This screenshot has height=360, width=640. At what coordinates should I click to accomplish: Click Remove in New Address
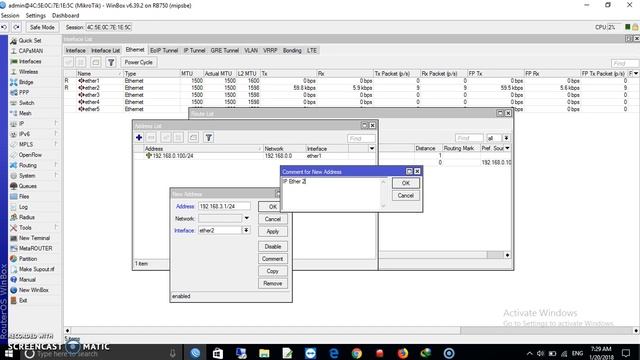pyautogui.click(x=273, y=283)
